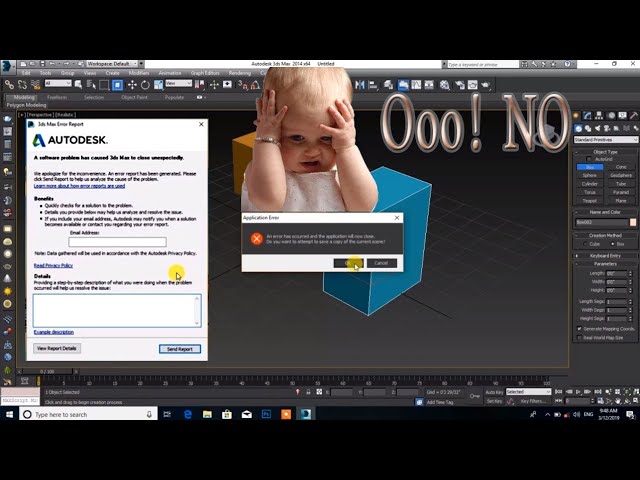Open the reference coordinate system View dropdown
The height and width of the screenshot is (480, 640).
tap(178, 83)
